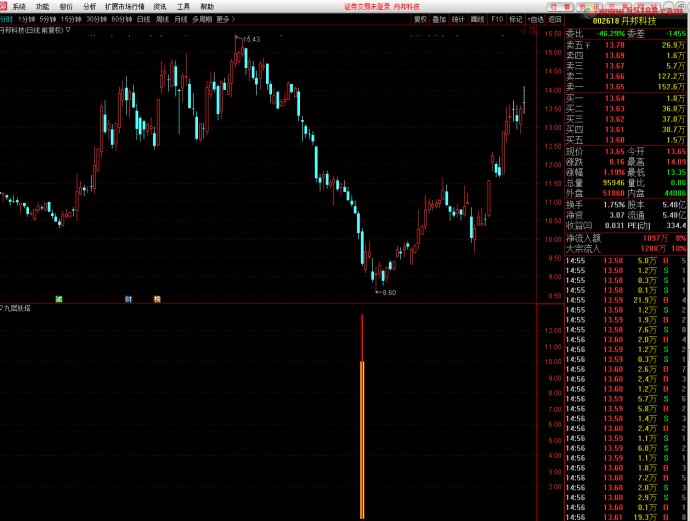Open the 复权 adjustment button
690x521 pixels.
[420, 19]
